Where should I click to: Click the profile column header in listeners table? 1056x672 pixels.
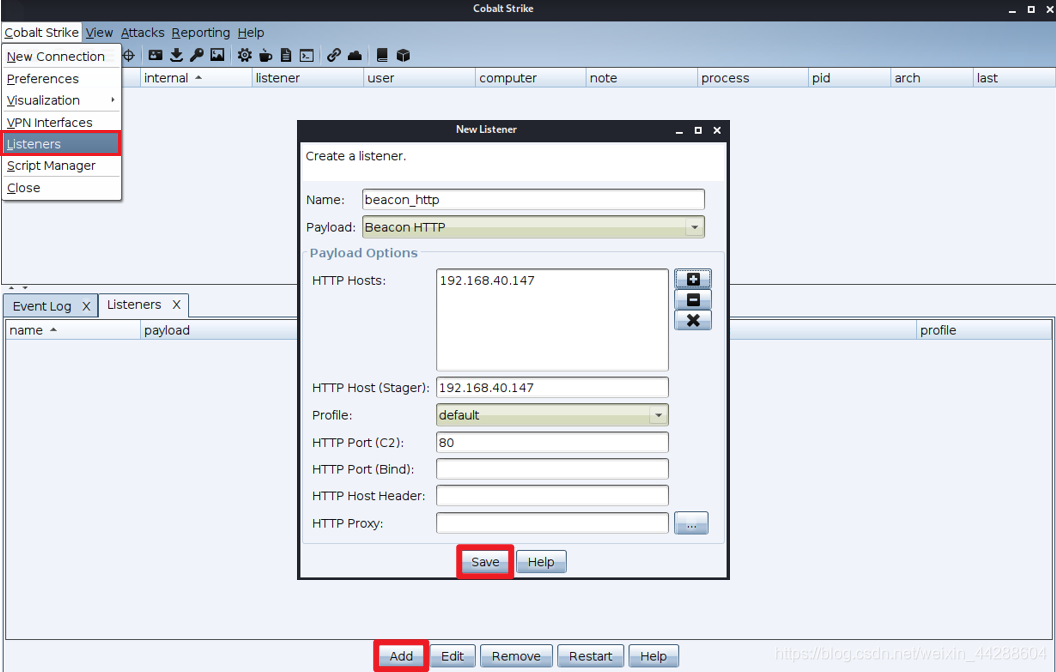pos(984,330)
